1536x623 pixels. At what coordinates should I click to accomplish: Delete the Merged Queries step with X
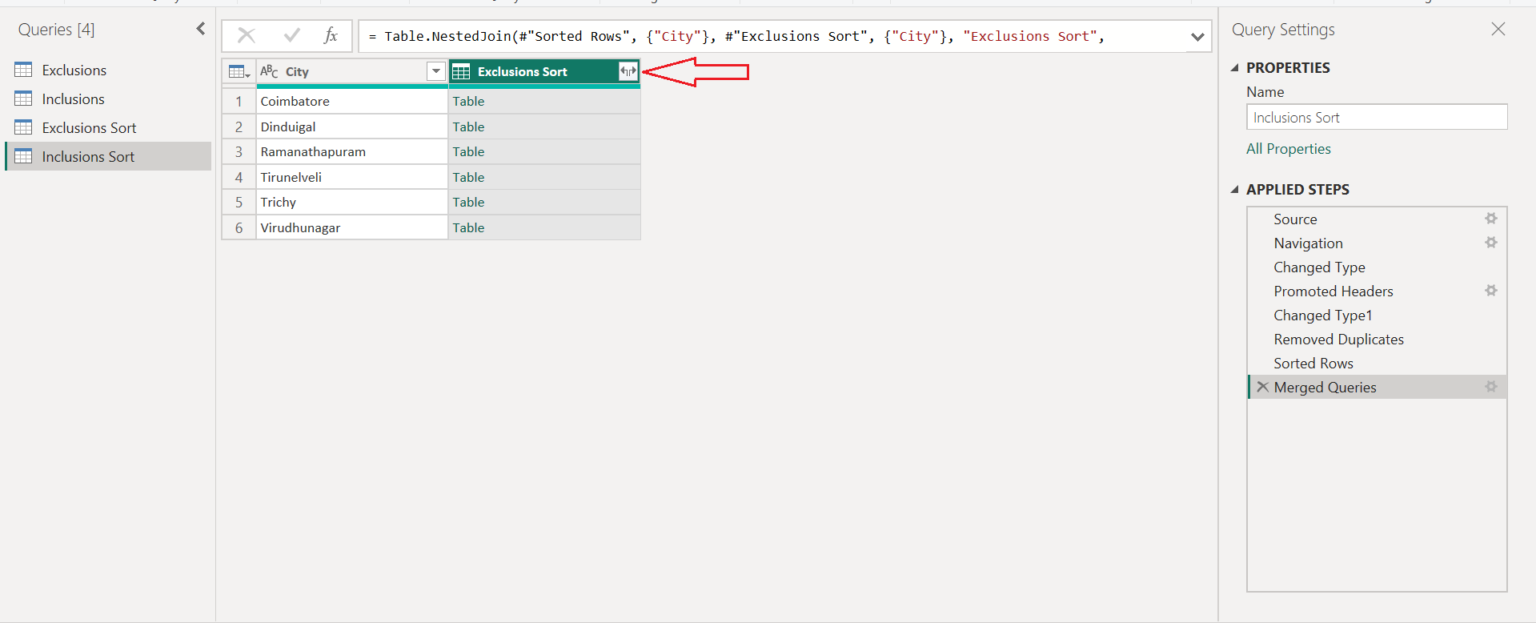[1263, 387]
